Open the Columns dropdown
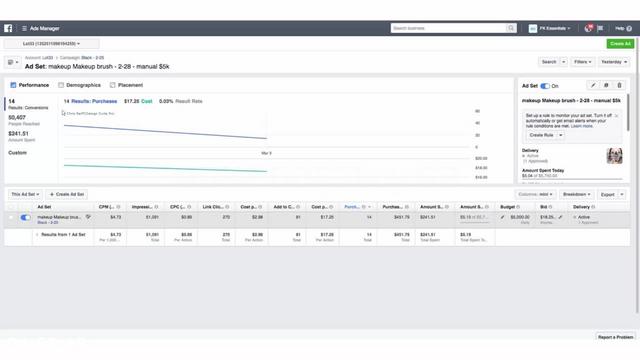This screenshot has height=360, width=640. (x=535, y=194)
